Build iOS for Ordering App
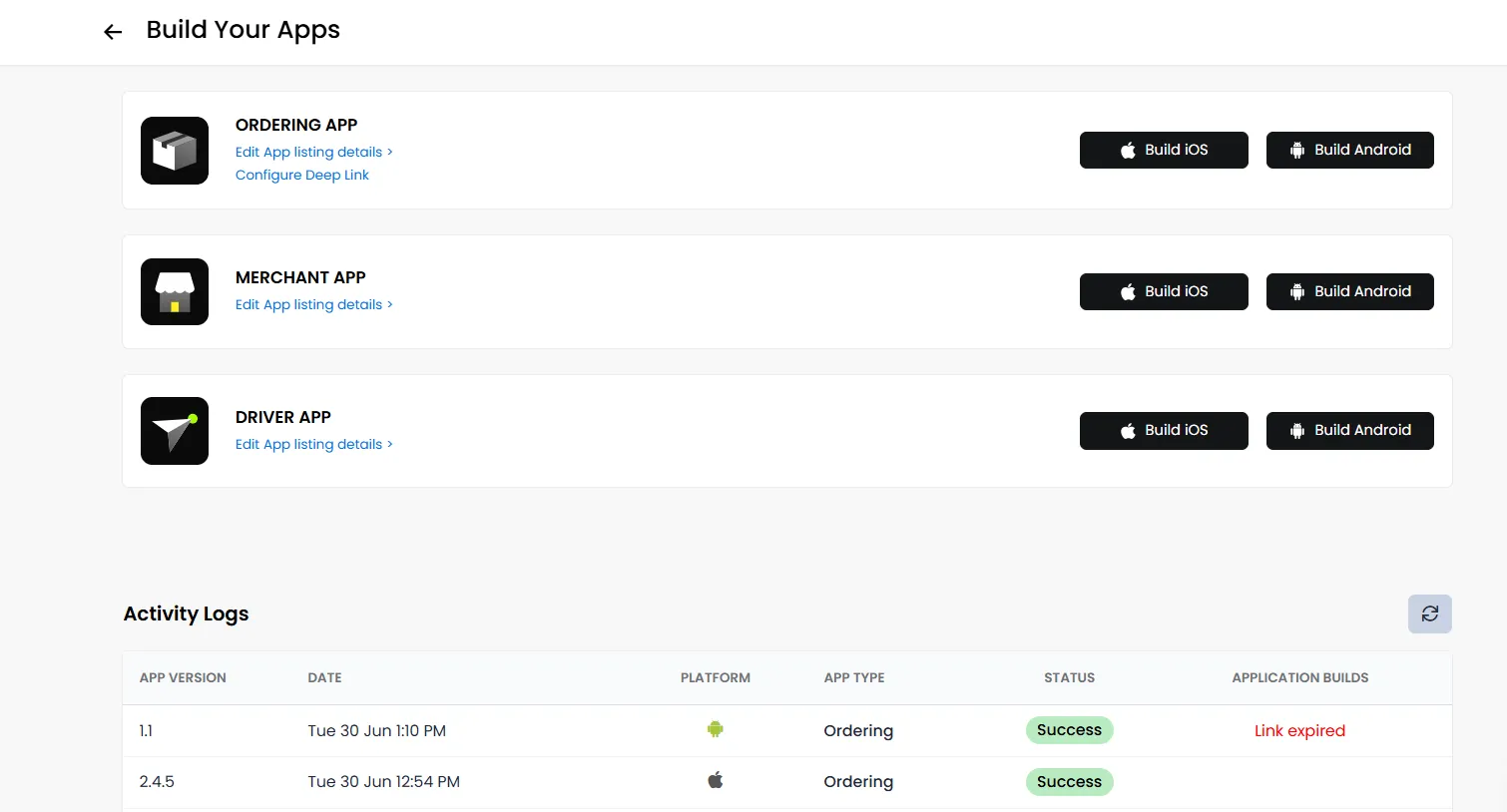This screenshot has width=1507, height=812. [x=1164, y=150]
